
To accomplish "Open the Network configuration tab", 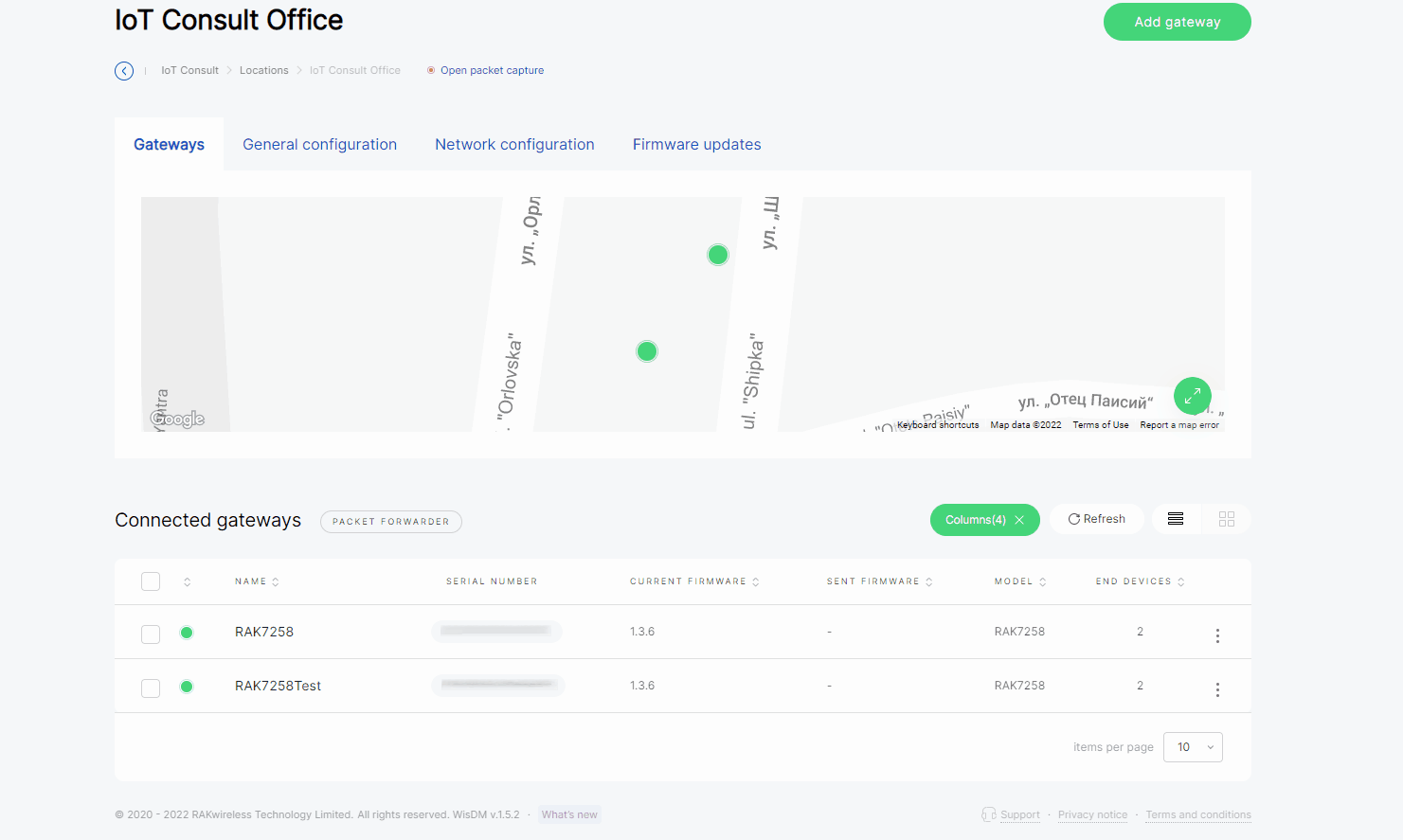I will click(514, 145).
